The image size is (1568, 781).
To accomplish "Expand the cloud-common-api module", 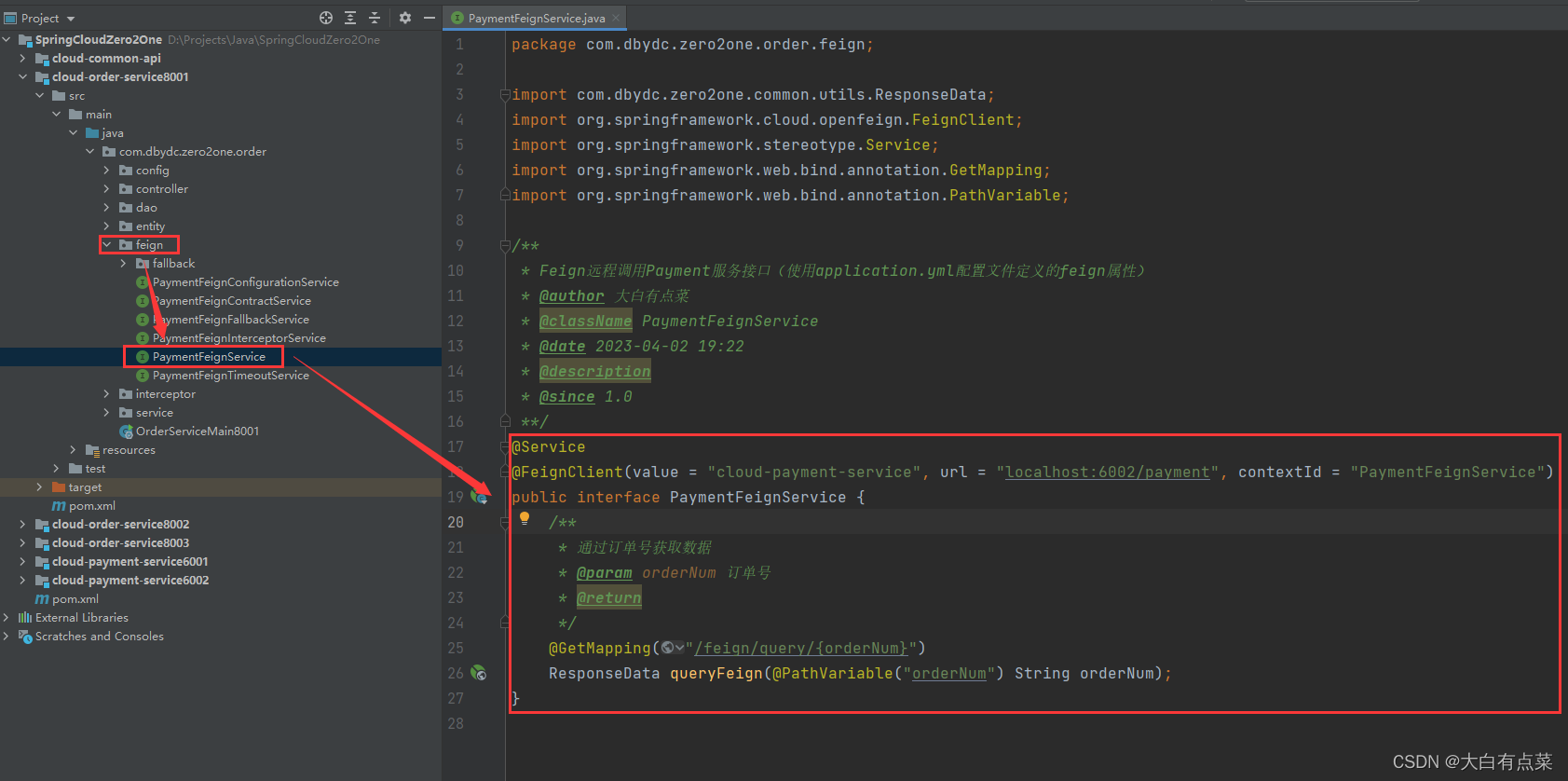I will click(23, 59).
